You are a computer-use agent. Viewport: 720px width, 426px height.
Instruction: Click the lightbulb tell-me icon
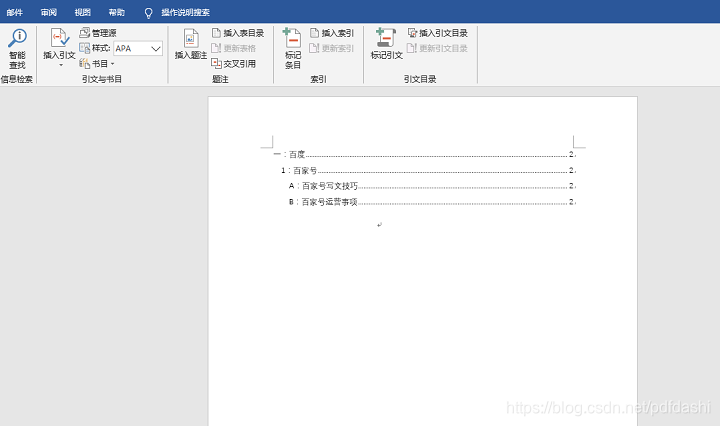coord(148,13)
